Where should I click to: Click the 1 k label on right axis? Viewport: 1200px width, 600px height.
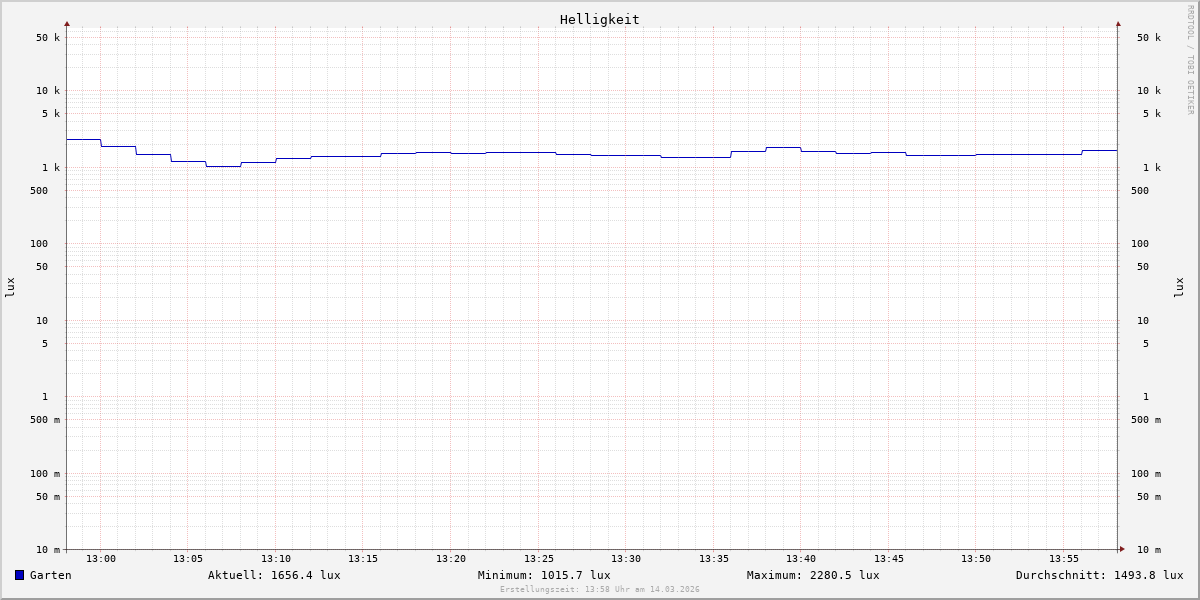tap(1151, 168)
